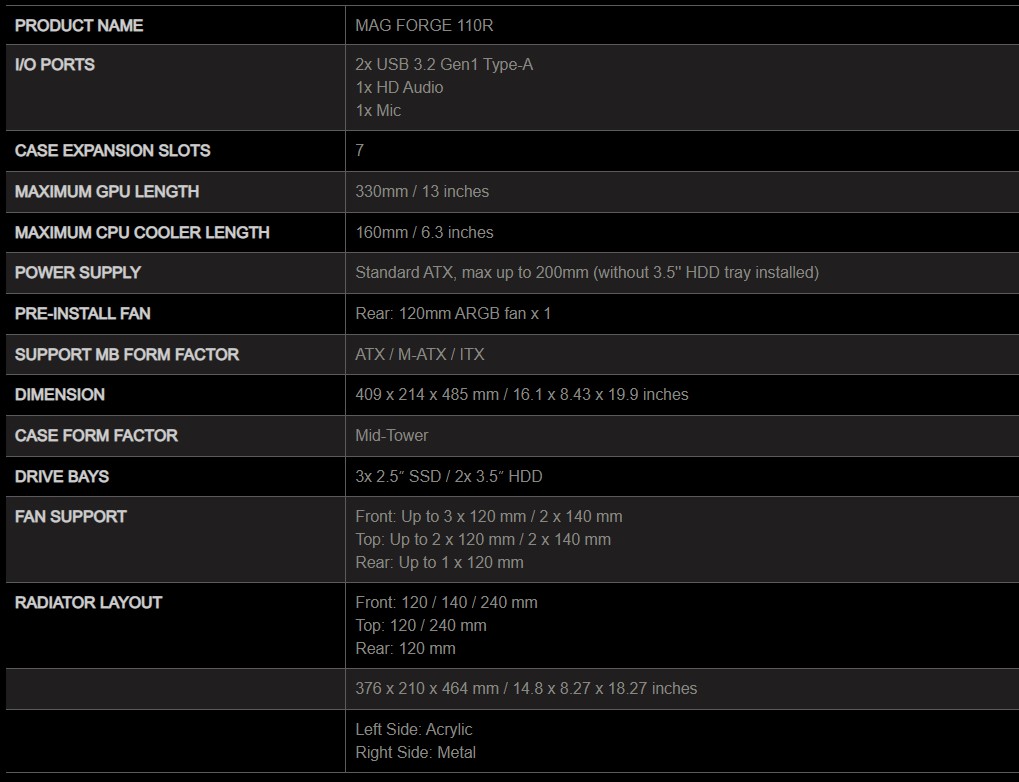Click the DIMENSION row label

(x=60, y=394)
